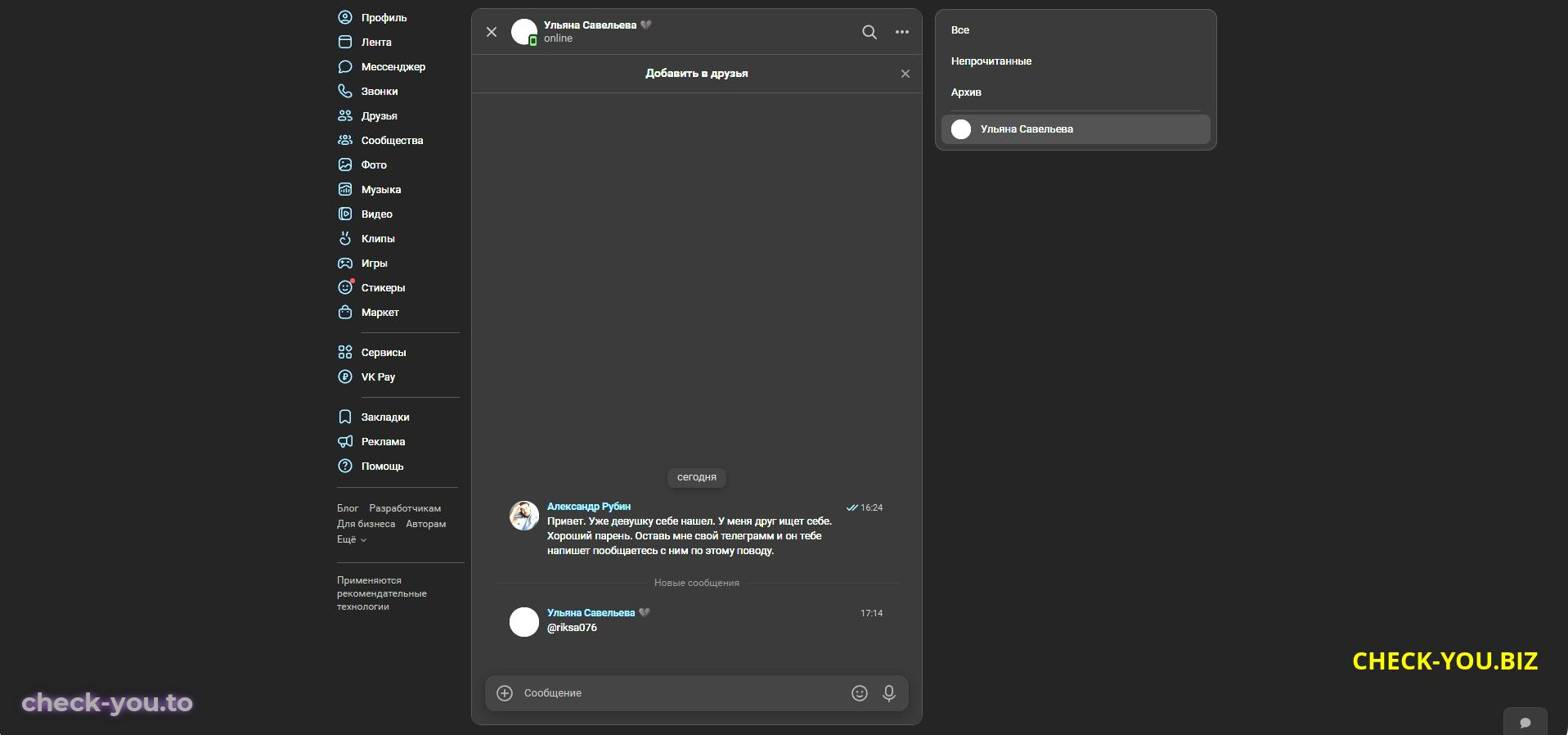Open the emoji picker smiley icon
Screen dimensions: 1568x735
click(x=860, y=693)
